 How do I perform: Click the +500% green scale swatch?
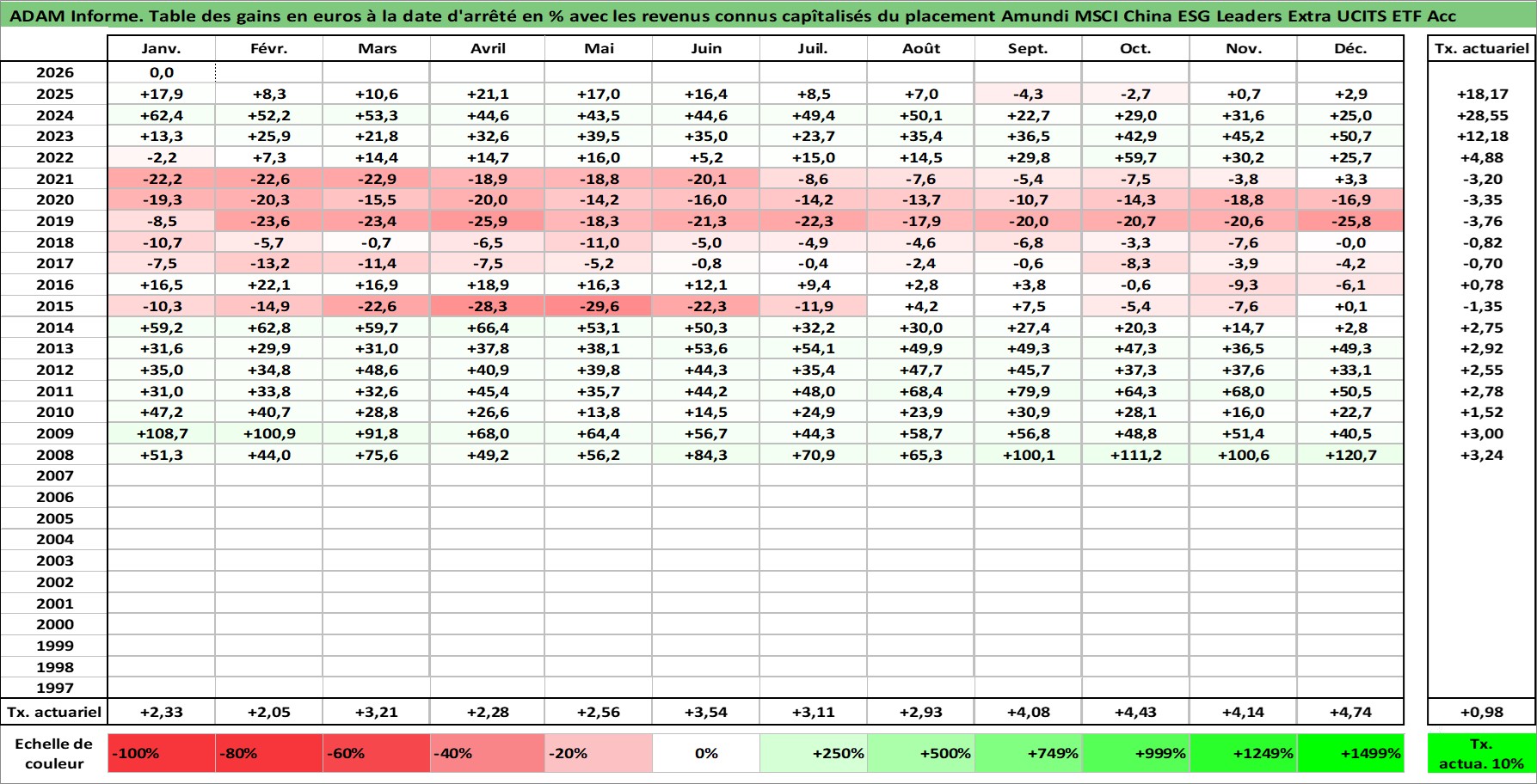point(921,753)
